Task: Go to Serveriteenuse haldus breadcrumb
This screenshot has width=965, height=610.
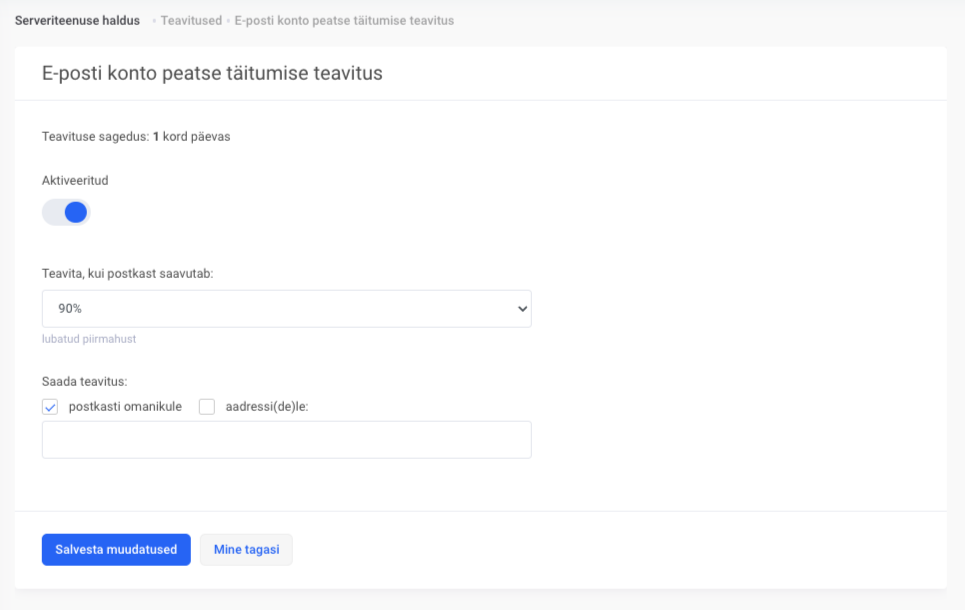Action: pyautogui.click(x=77, y=21)
